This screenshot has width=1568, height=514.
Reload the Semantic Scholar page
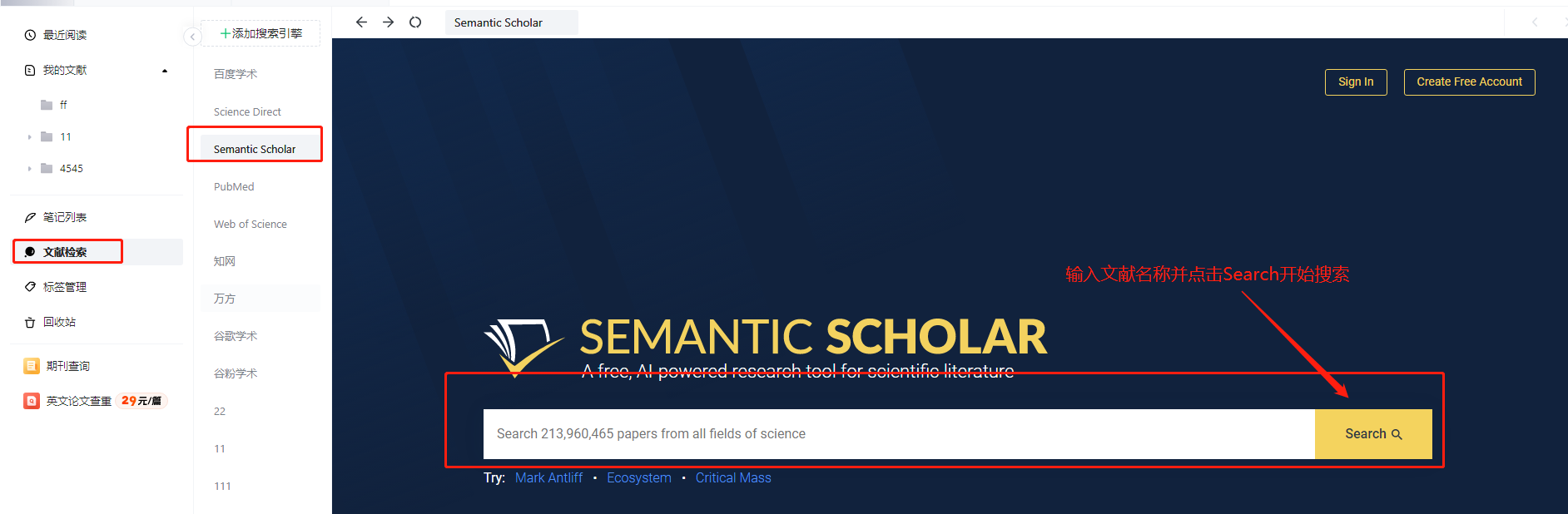tap(415, 22)
